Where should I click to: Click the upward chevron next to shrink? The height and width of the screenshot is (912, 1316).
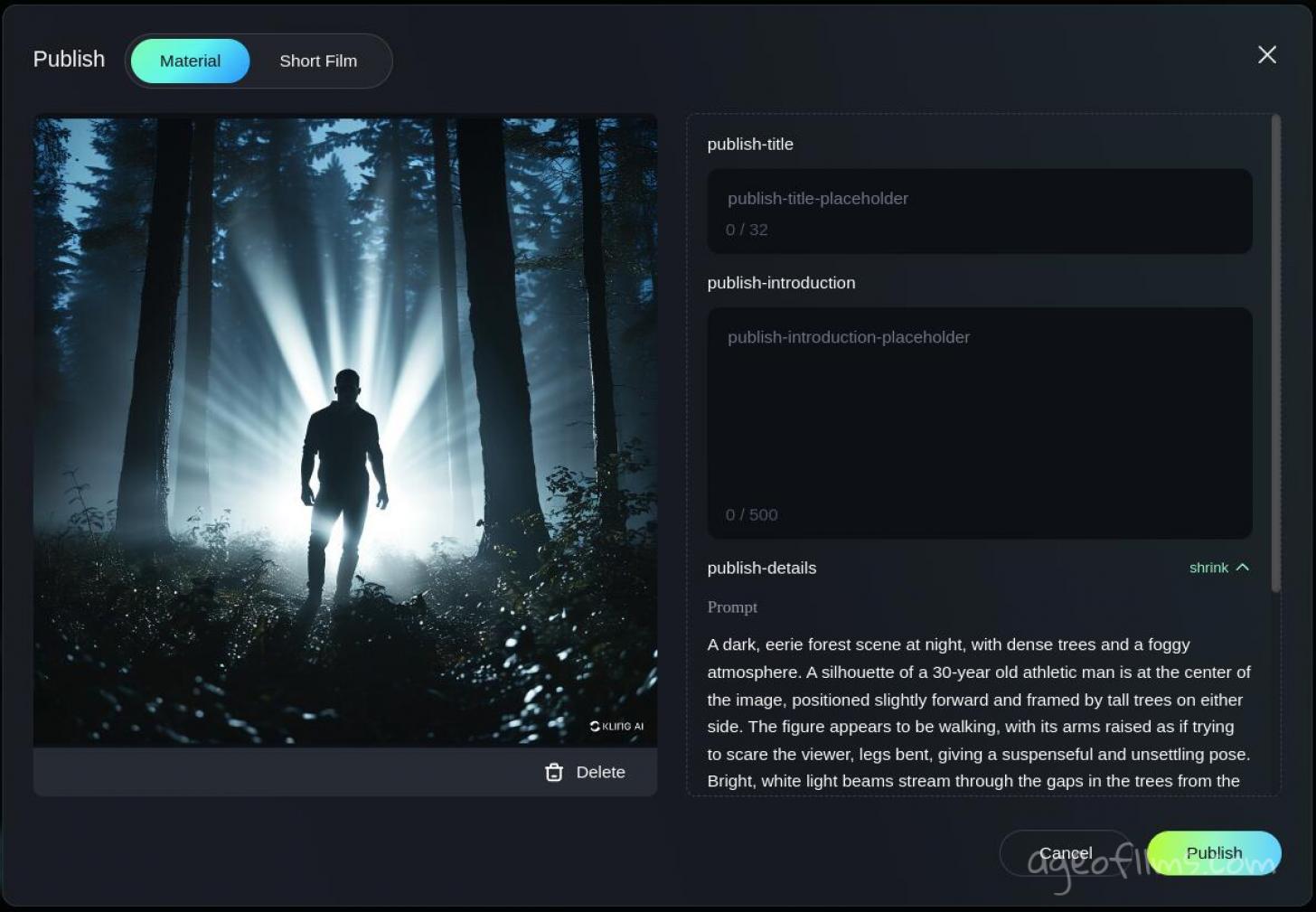(1243, 568)
